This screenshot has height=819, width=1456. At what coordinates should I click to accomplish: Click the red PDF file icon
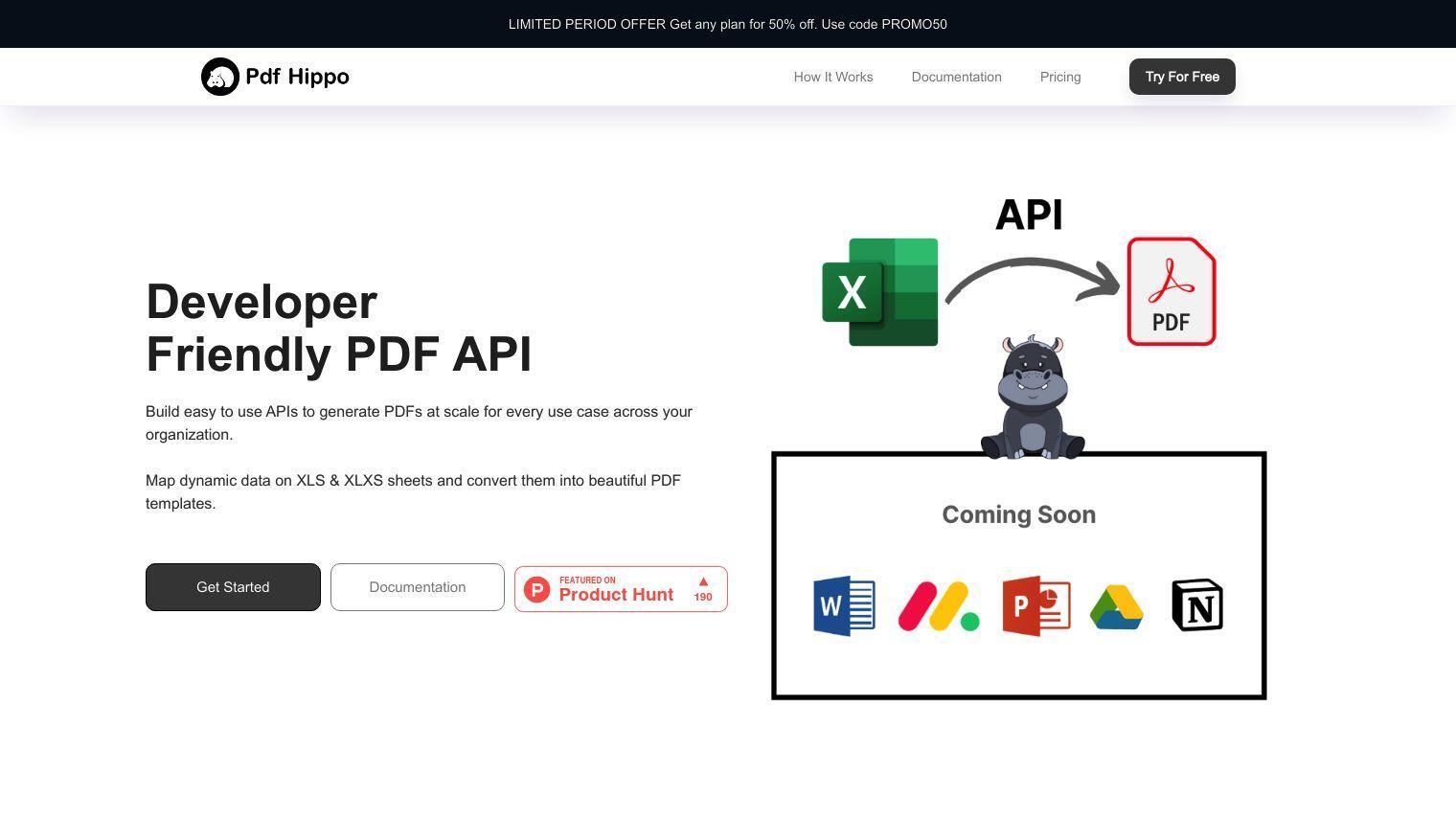(1172, 291)
